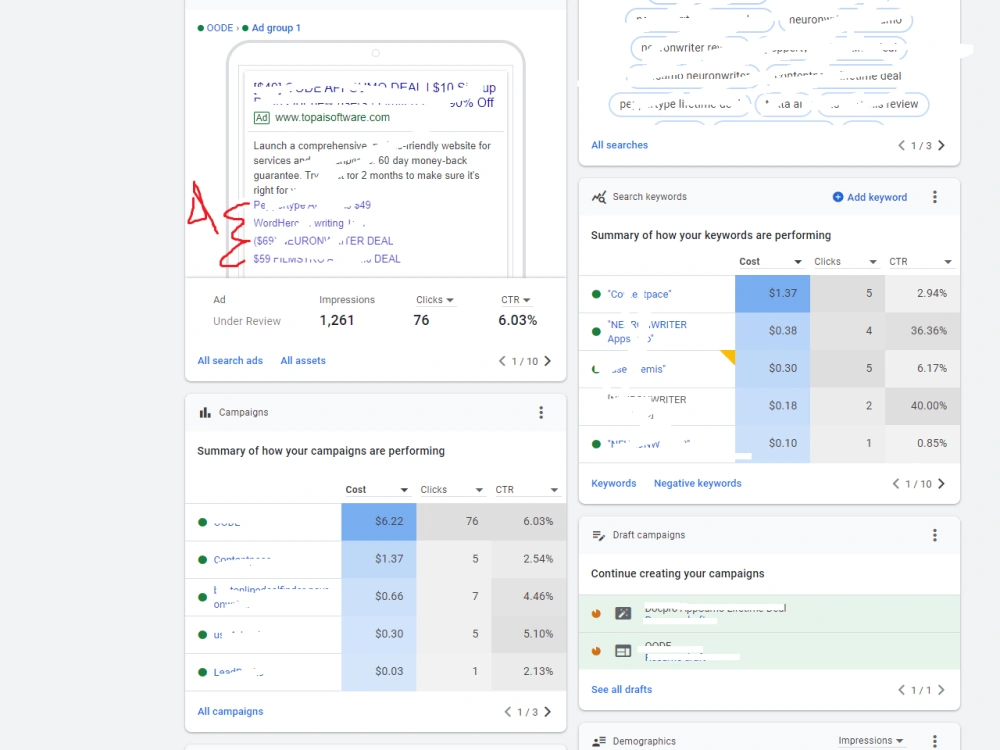
Task: Select the OODE draft campaign row
Action: [x=769, y=651]
